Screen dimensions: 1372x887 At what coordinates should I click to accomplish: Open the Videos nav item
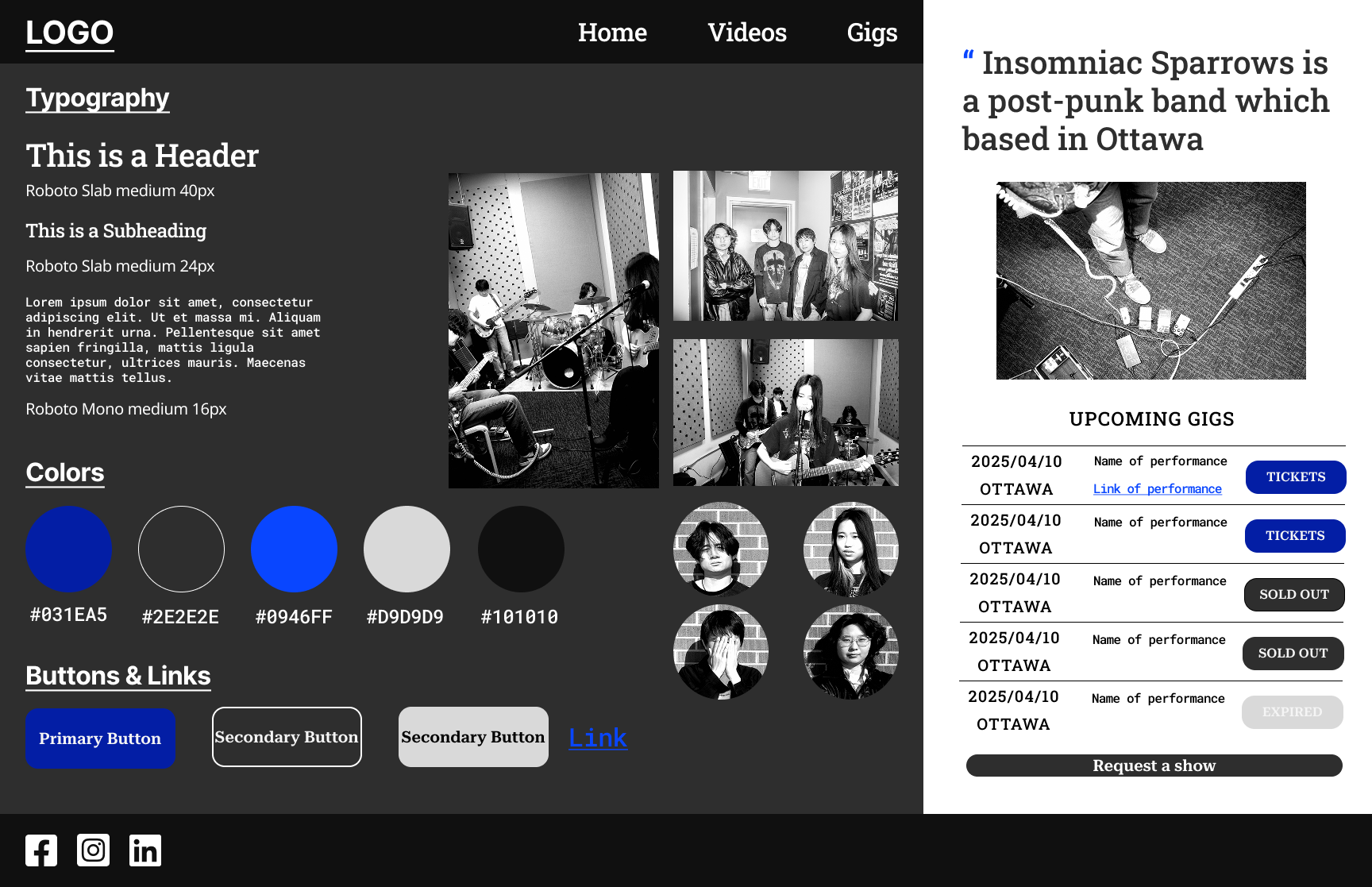[x=747, y=33]
